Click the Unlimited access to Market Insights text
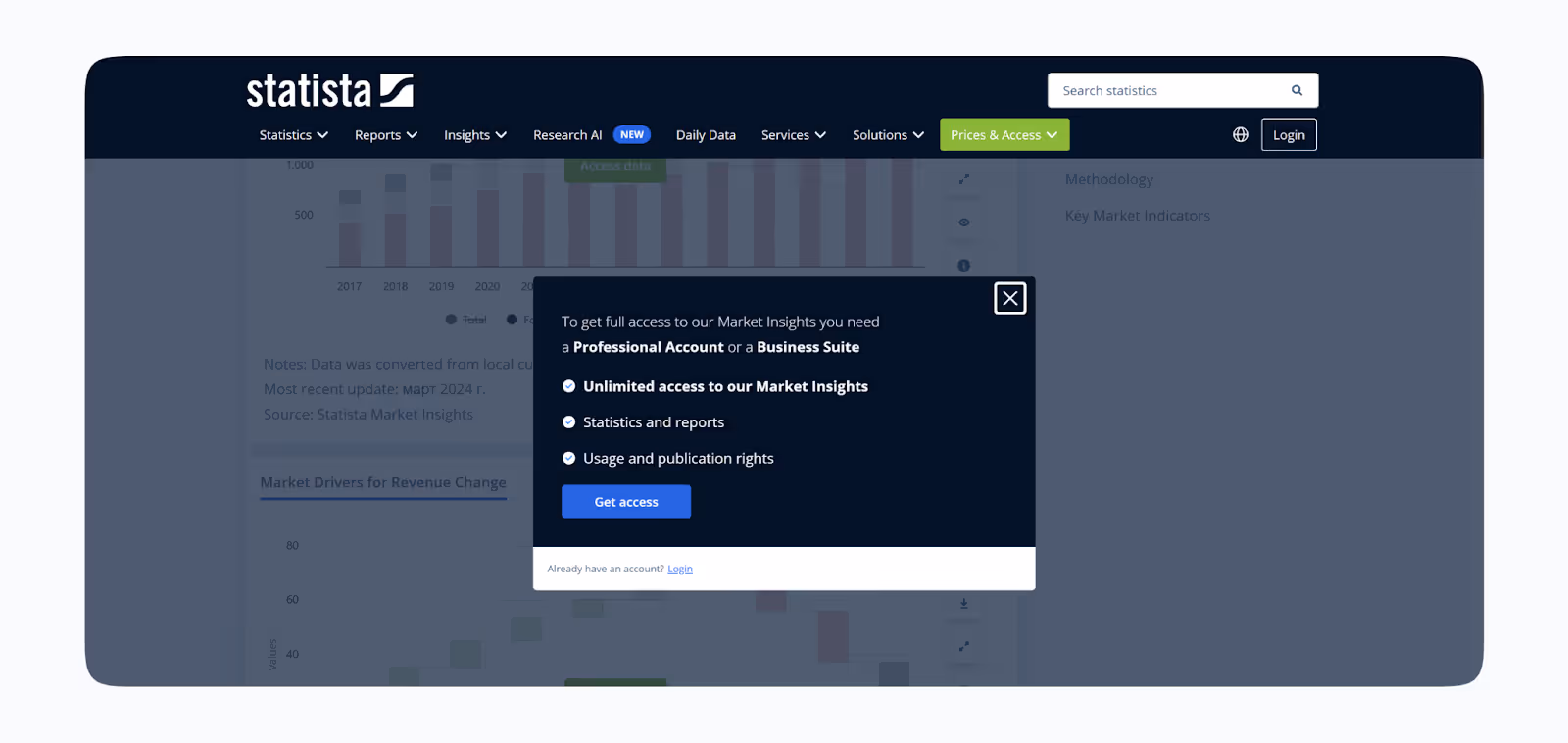The width and height of the screenshot is (1568, 743). point(725,386)
